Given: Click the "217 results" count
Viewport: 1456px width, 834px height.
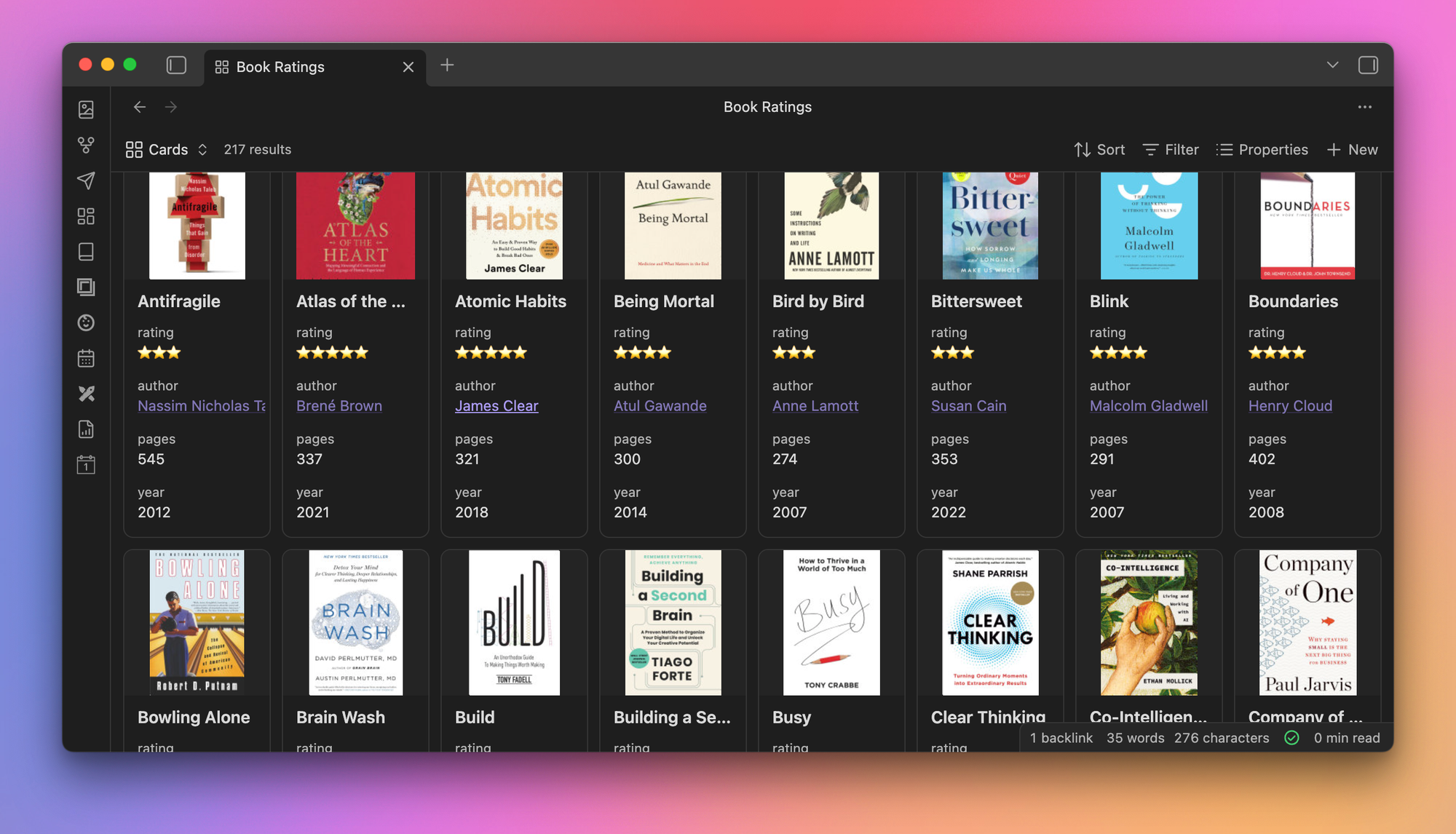Looking at the screenshot, I should point(258,149).
